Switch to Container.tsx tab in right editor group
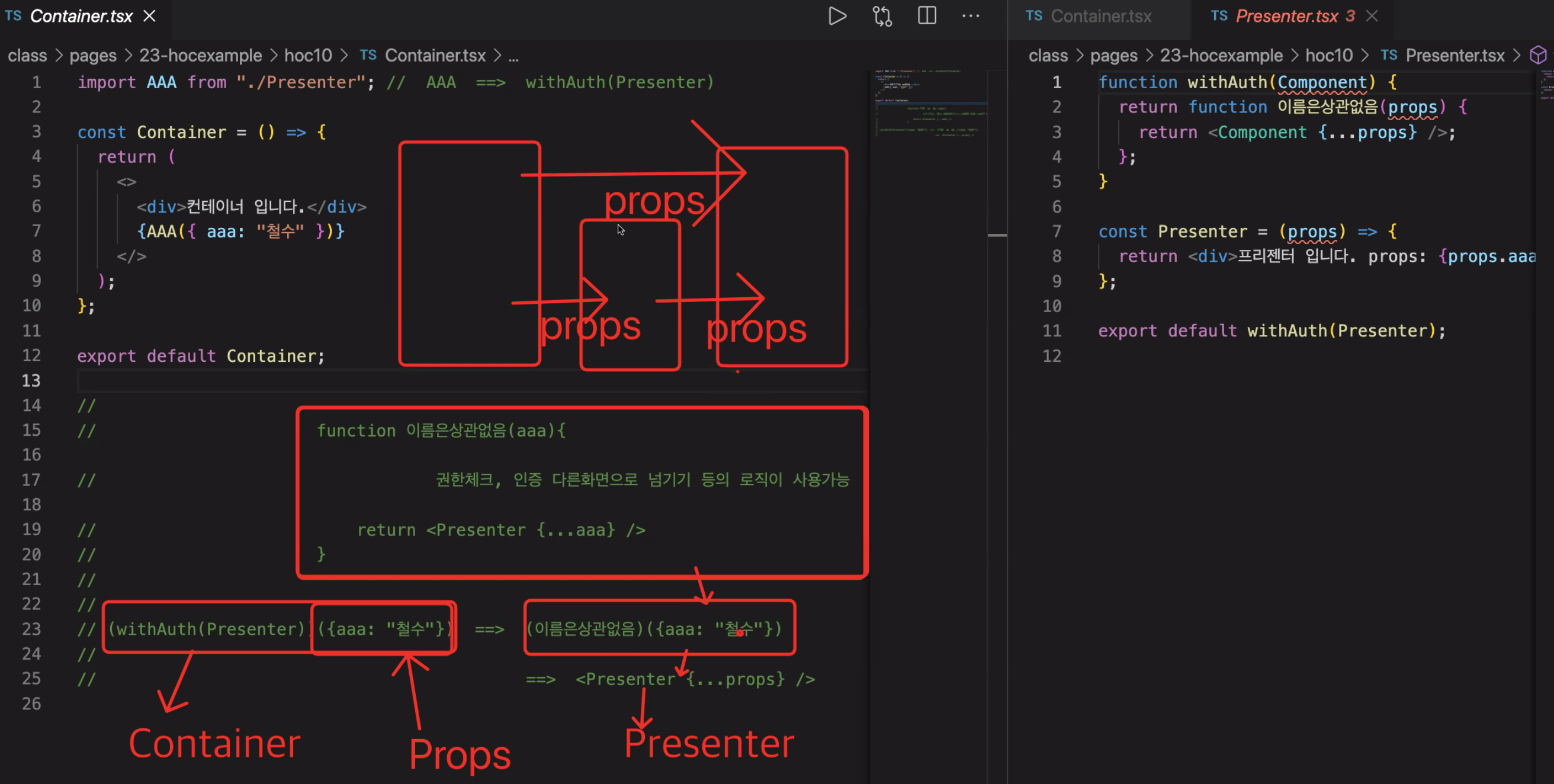This screenshot has width=1554, height=784. point(1100,16)
